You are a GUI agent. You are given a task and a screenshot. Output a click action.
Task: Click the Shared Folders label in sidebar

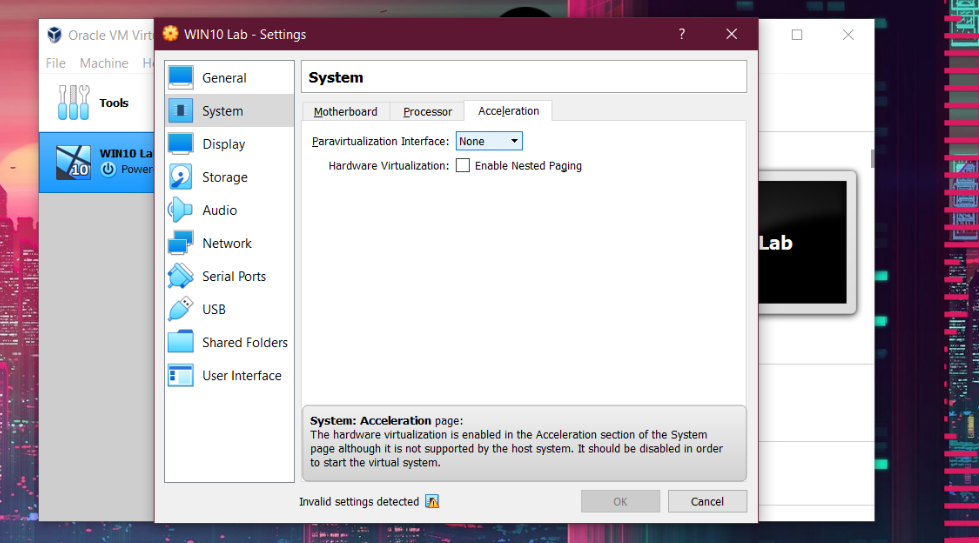click(x=245, y=343)
